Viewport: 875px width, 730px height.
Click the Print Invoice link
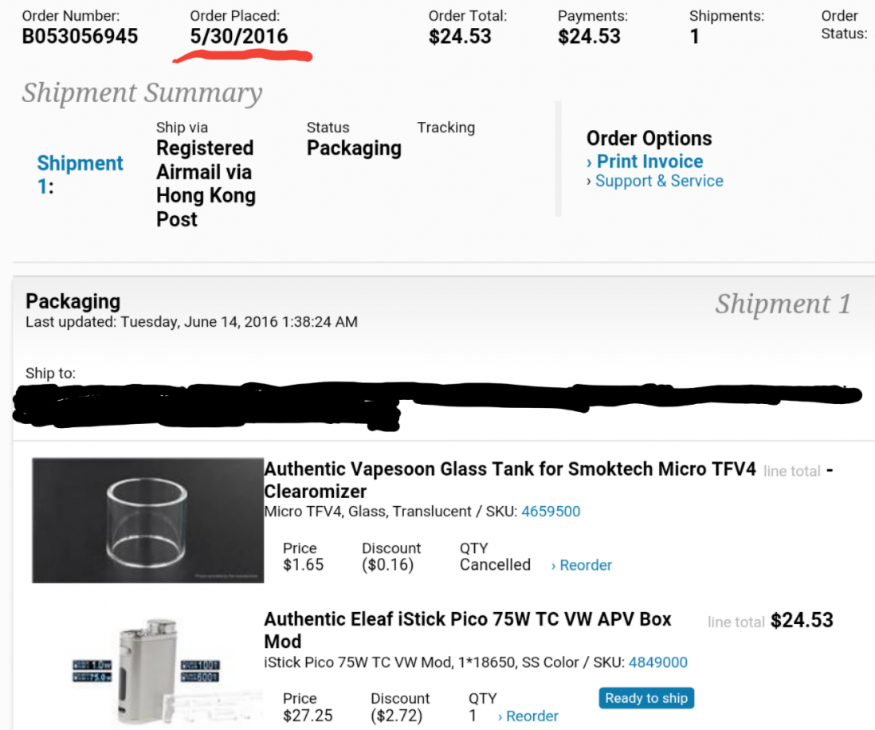tap(649, 161)
